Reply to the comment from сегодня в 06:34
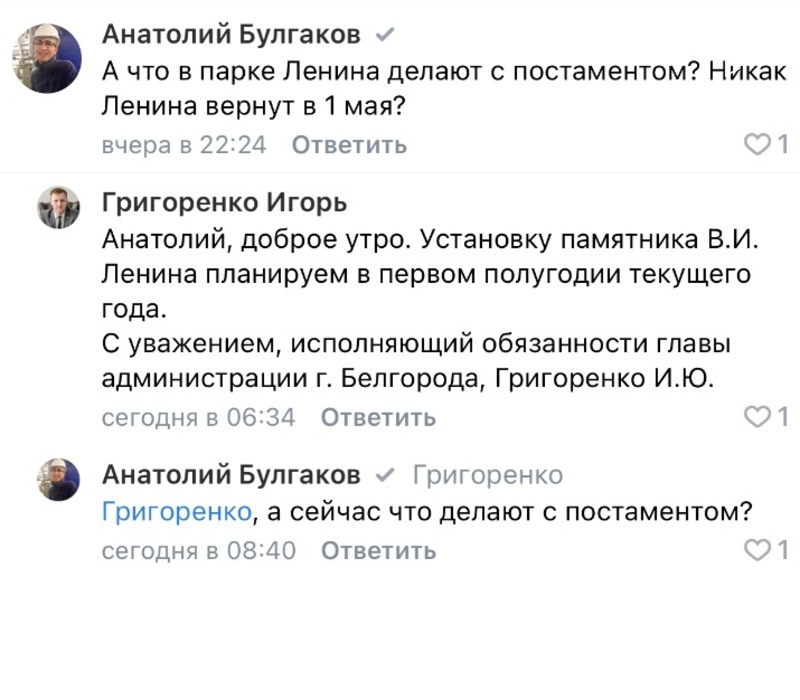Viewport: 800px width, 700px height. click(378, 417)
